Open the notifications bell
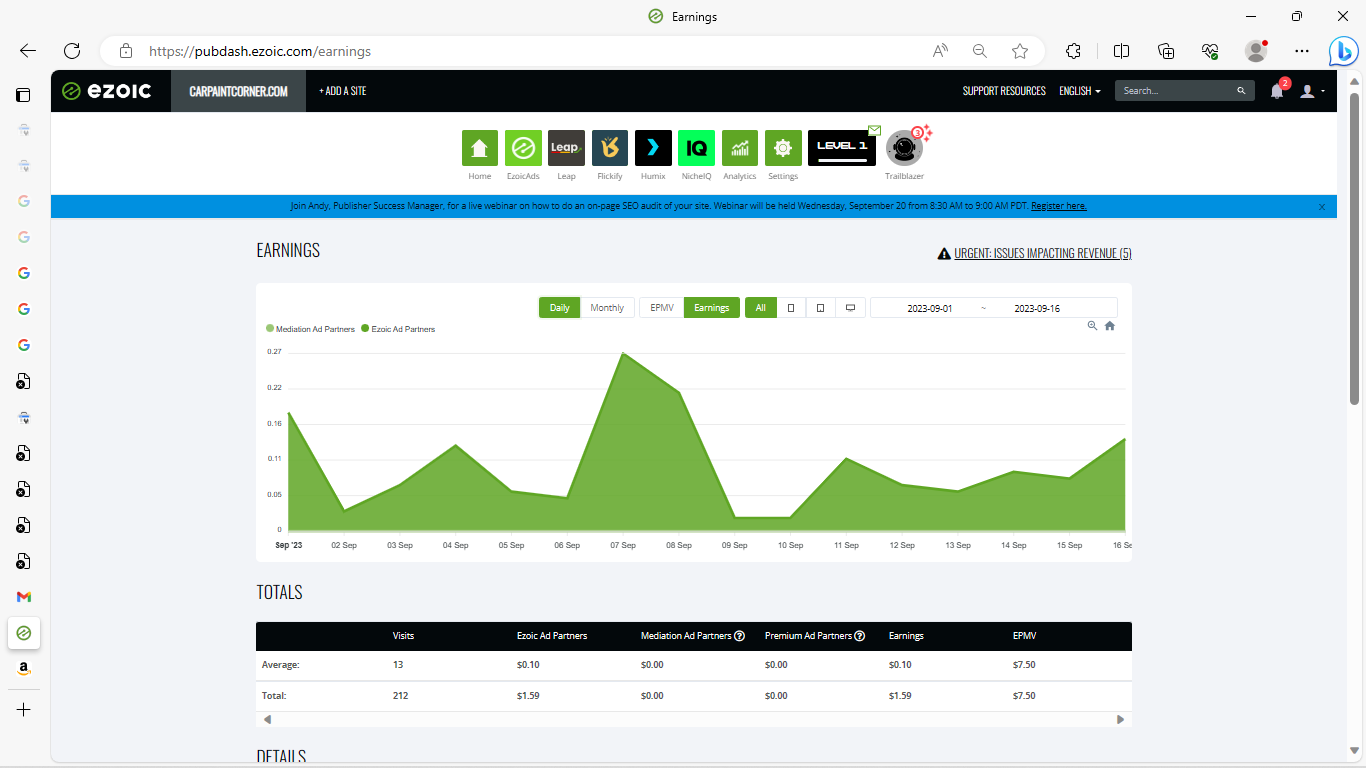The image size is (1366, 768). [x=1277, y=91]
